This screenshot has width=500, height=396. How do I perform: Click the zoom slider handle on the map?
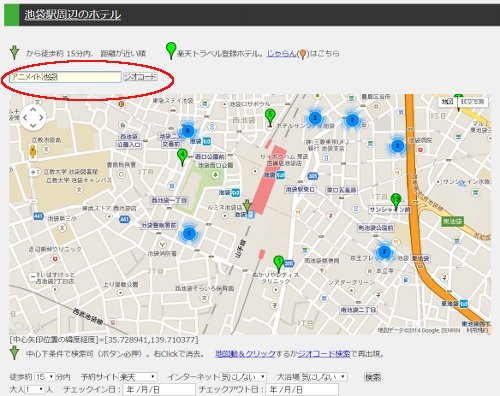coord(33,202)
